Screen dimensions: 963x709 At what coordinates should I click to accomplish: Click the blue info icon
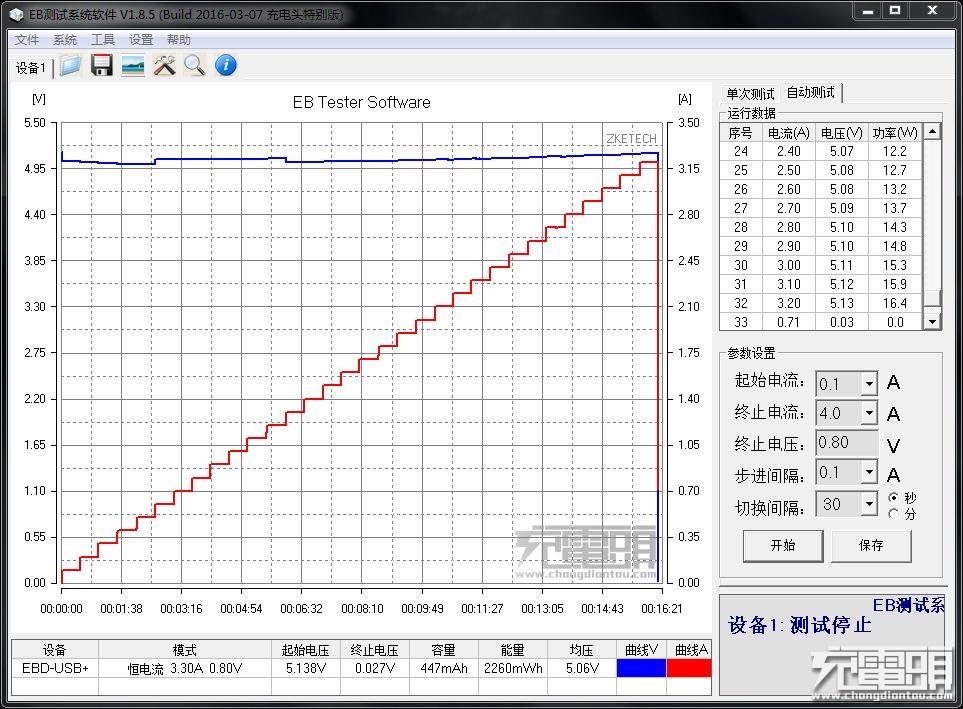(226, 66)
